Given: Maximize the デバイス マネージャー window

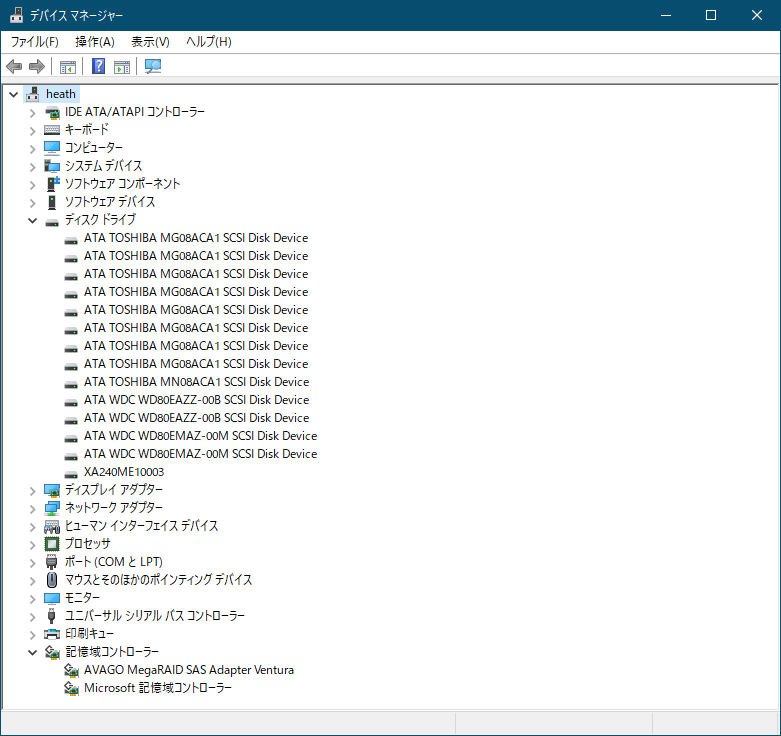Looking at the screenshot, I should point(711,15).
